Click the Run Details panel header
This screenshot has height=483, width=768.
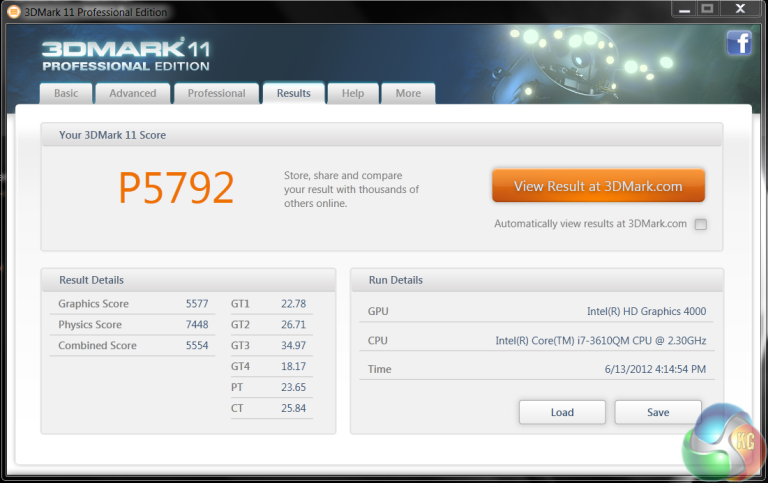click(537, 280)
